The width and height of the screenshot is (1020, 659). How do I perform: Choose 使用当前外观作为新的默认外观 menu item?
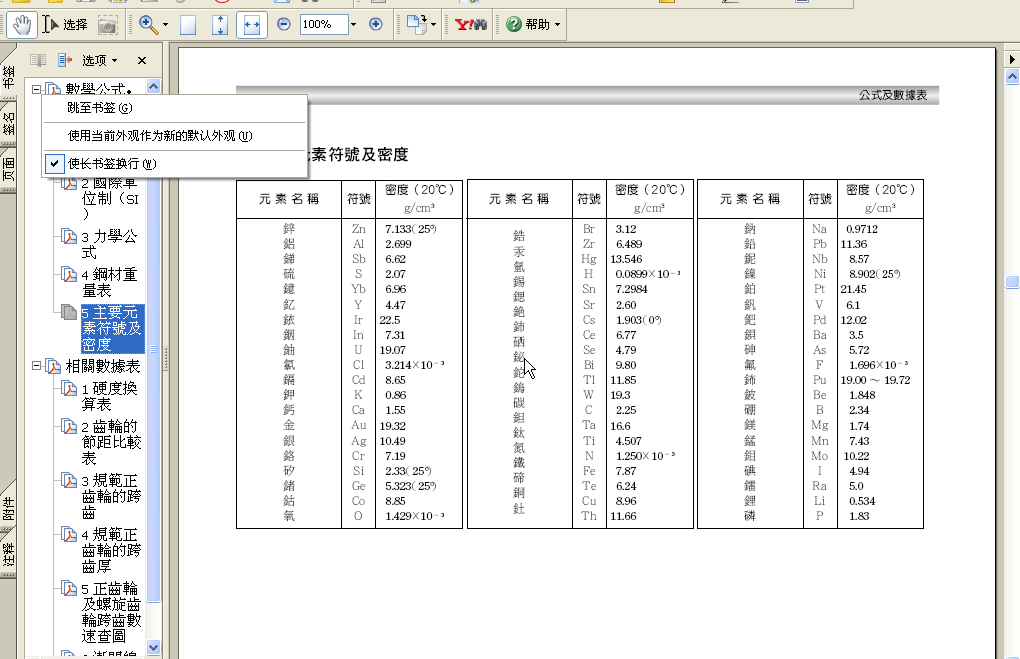pyautogui.click(x=174, y=136)
